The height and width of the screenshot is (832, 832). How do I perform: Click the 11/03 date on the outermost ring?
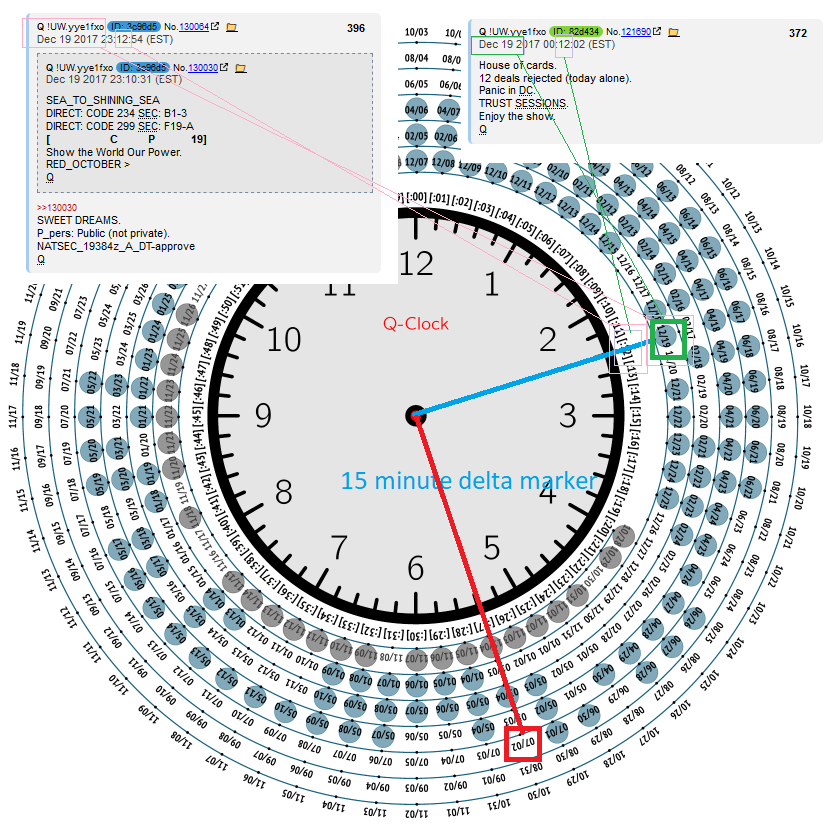(376, 811)
